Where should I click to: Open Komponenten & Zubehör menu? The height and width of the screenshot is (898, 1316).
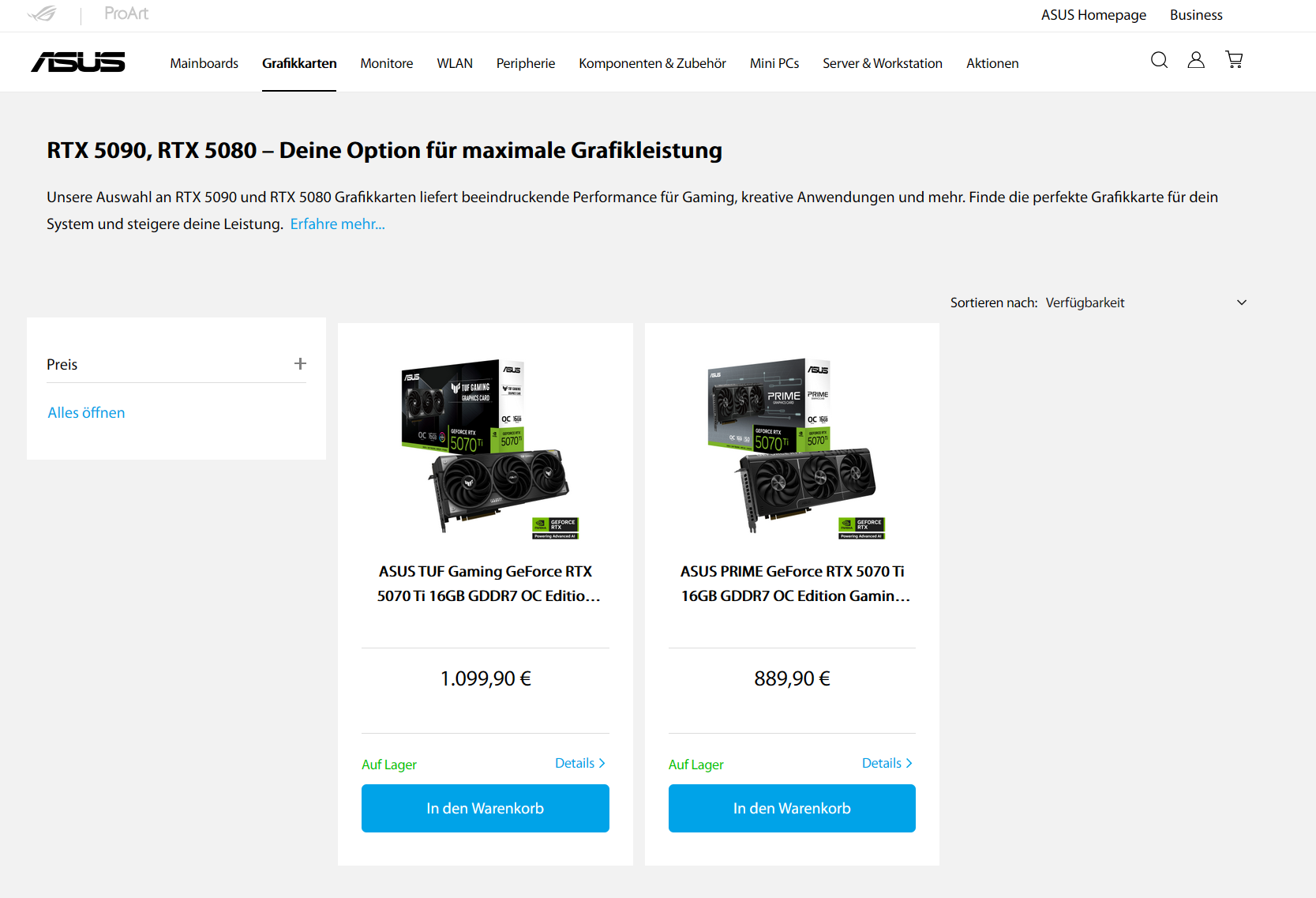coord(652,63)
